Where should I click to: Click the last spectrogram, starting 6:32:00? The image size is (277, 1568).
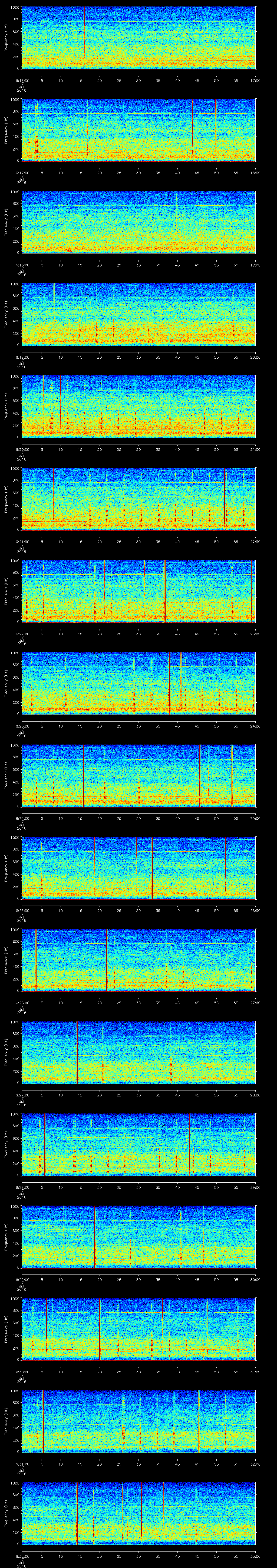point(139,1513)
